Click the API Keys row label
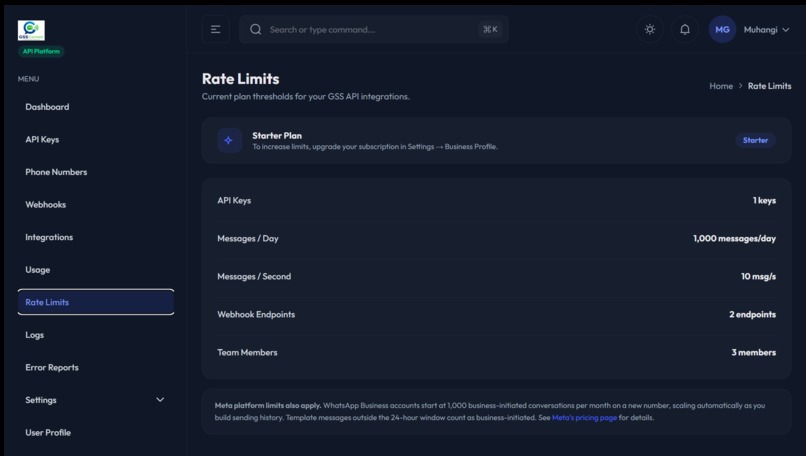 point(234,200)
